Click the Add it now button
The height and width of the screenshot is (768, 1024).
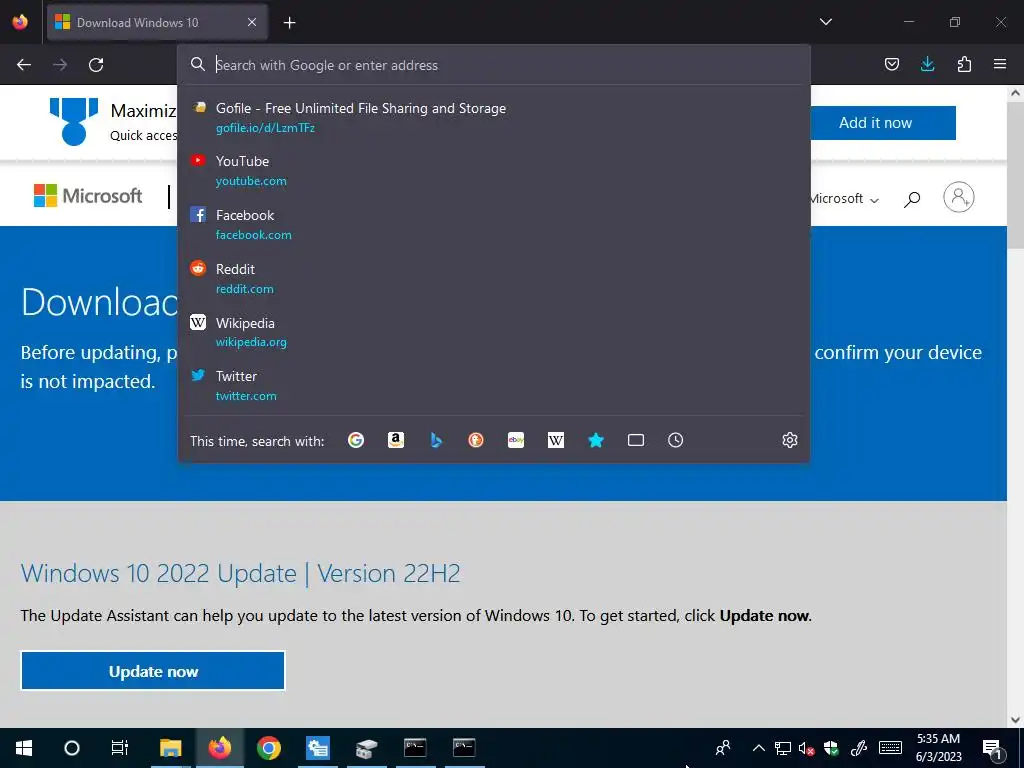(x=882, y=123)
